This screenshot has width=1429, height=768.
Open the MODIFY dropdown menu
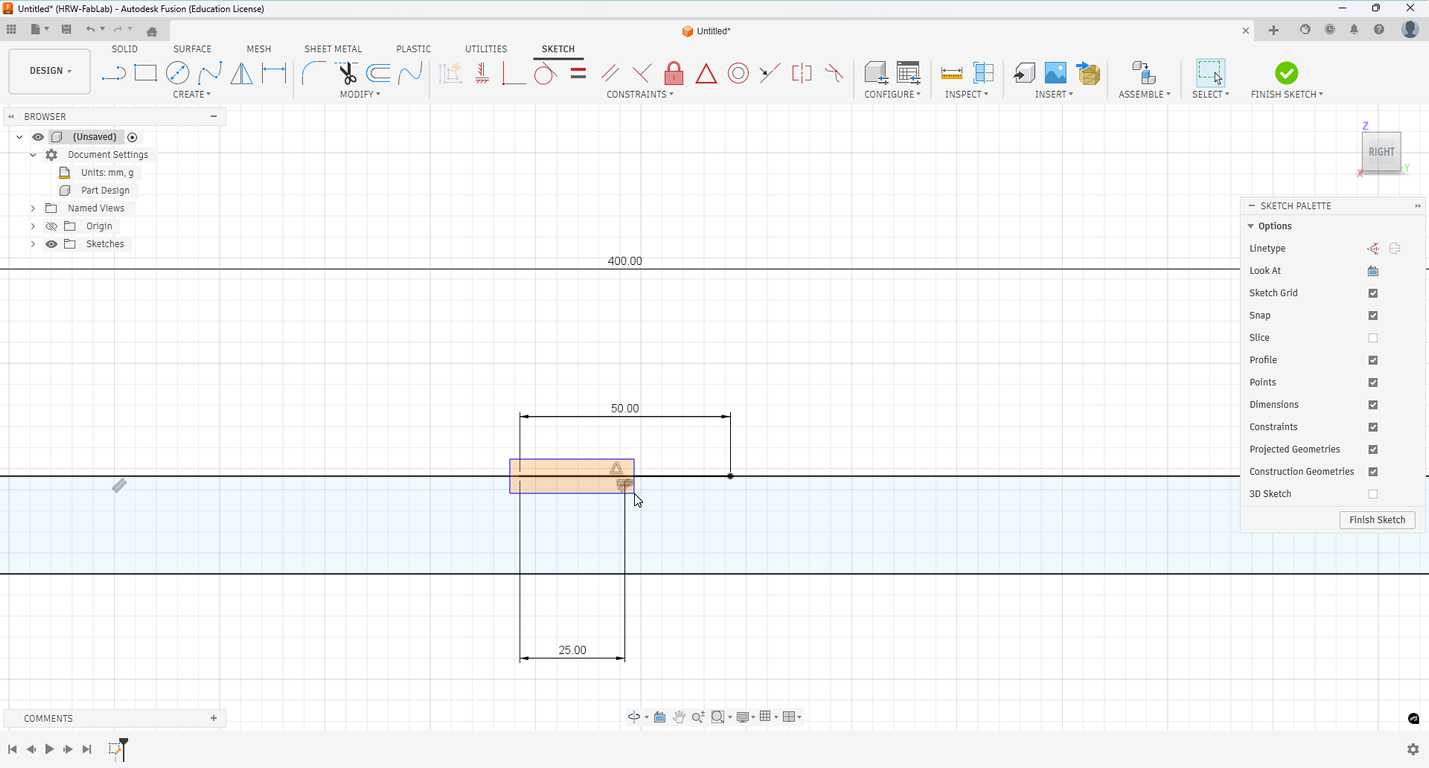(360, 94)
